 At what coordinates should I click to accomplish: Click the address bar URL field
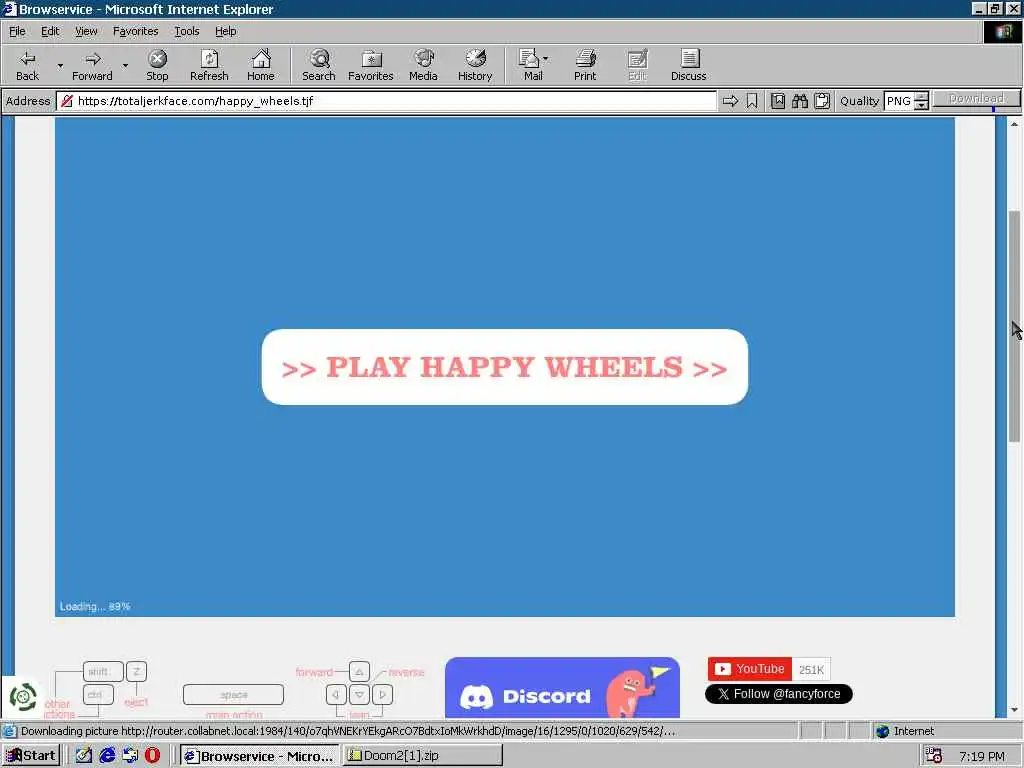(387, 101)
